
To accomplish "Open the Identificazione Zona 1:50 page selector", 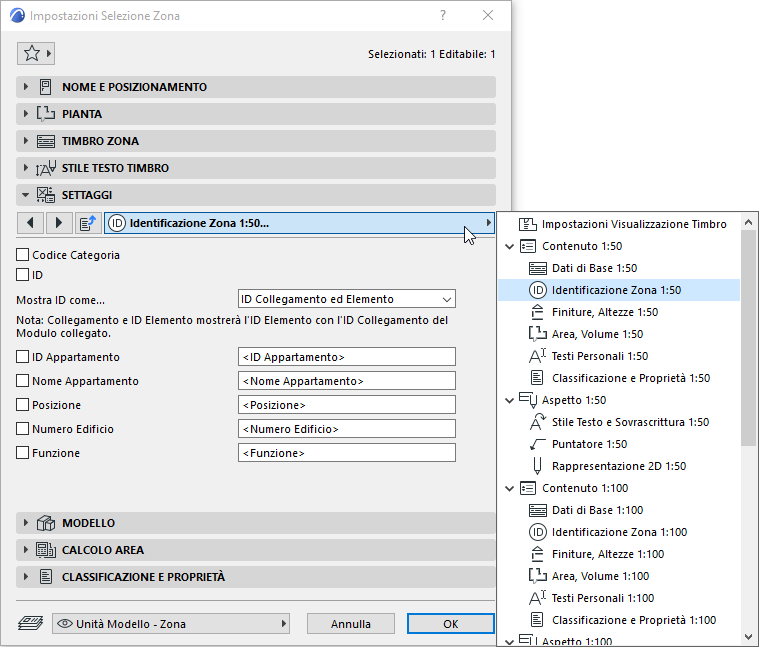I will click(x=299, y=223).
